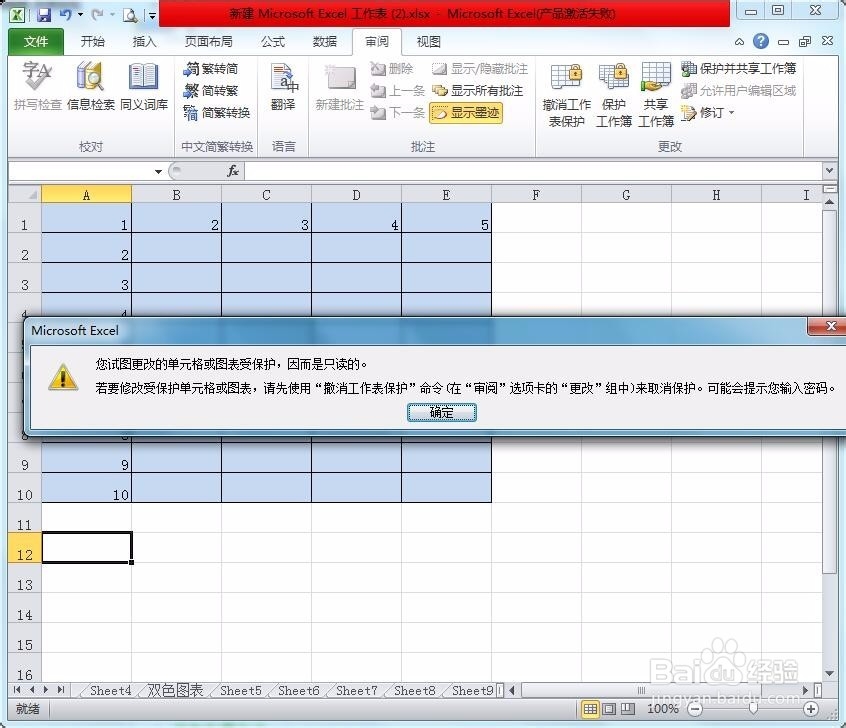Switch to Sheet5 worksheet tab
This screenshot has width=846, height=728.
coord(241,690)
